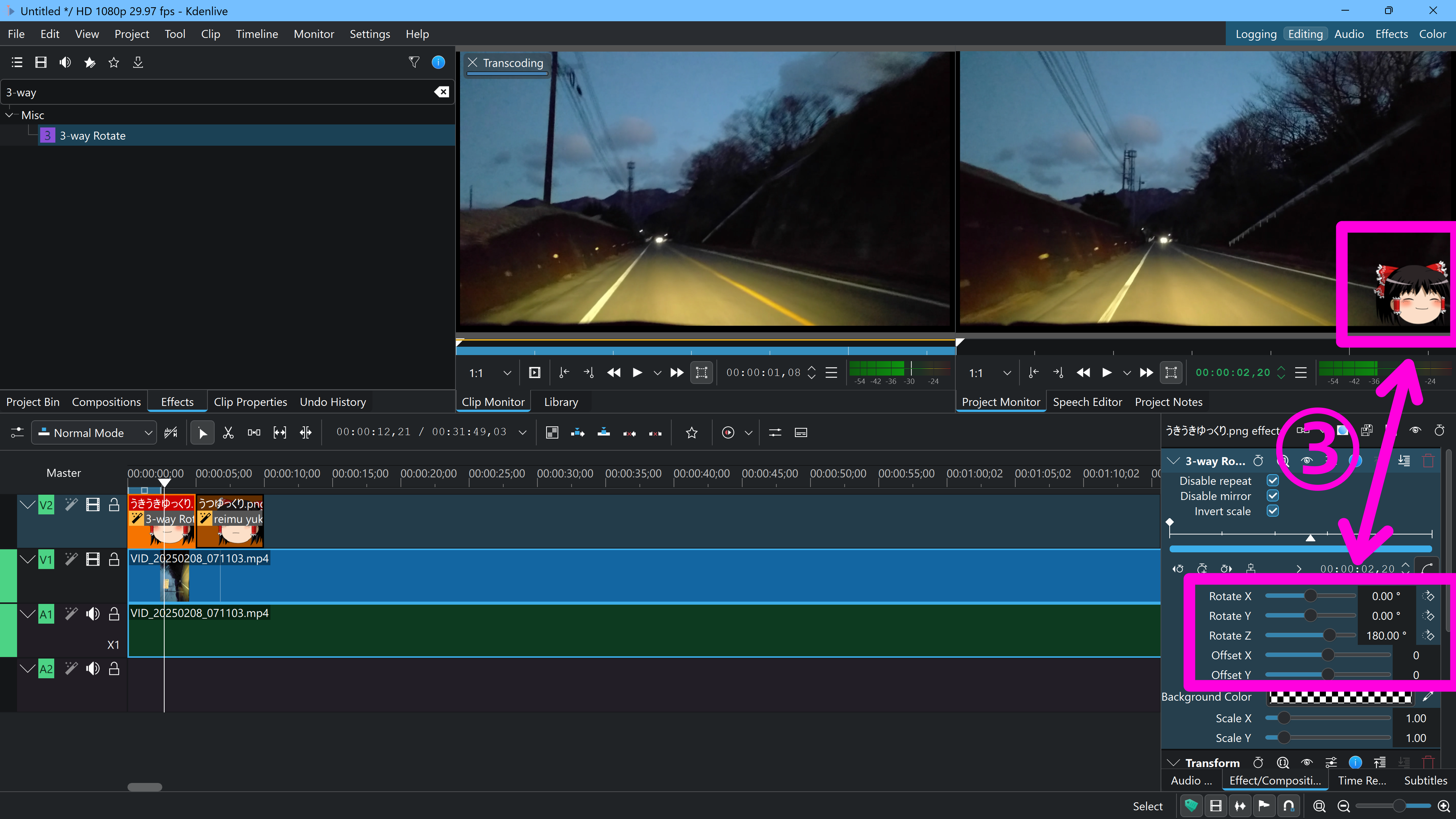Collapse the Transform effect
1456x819 pixels.
click(1173, 762)
